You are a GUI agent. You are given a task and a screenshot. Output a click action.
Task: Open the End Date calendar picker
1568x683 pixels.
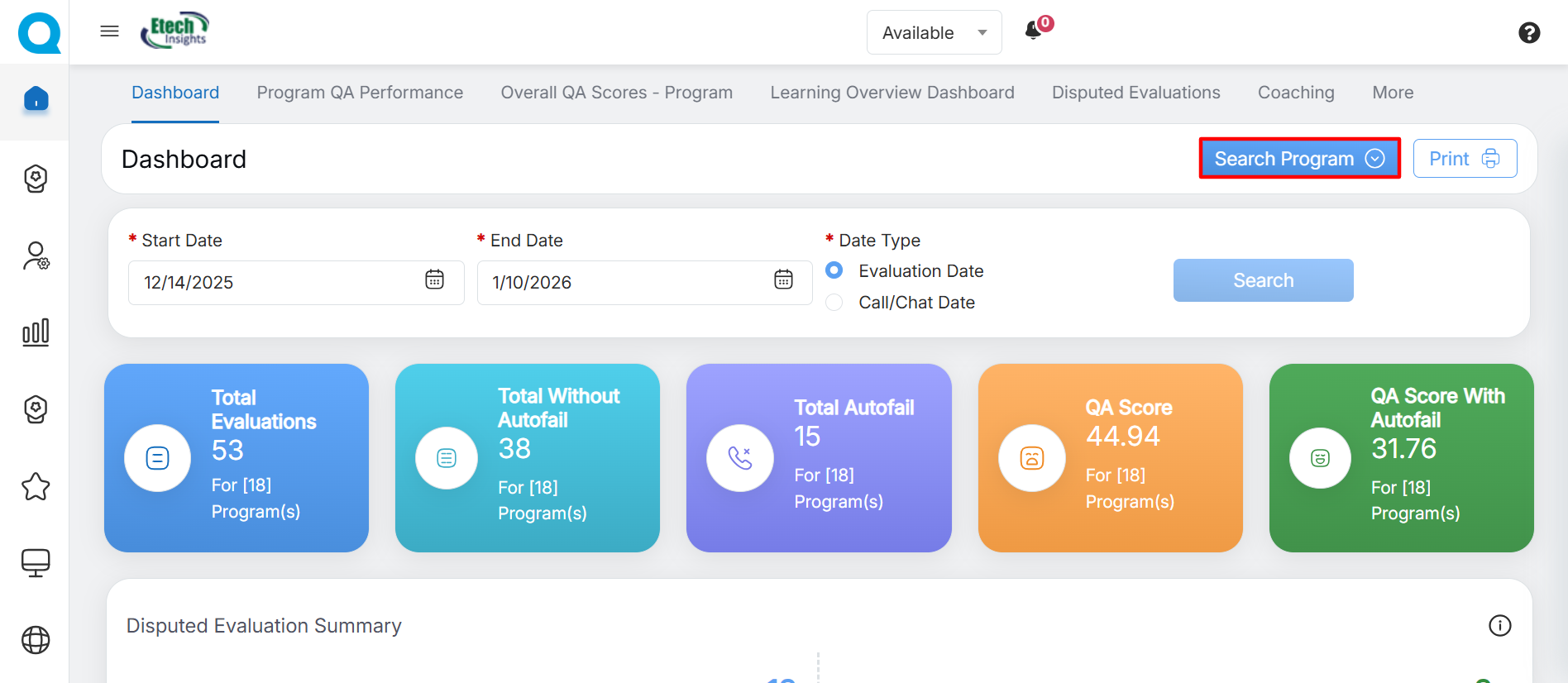tap(783, 279)
